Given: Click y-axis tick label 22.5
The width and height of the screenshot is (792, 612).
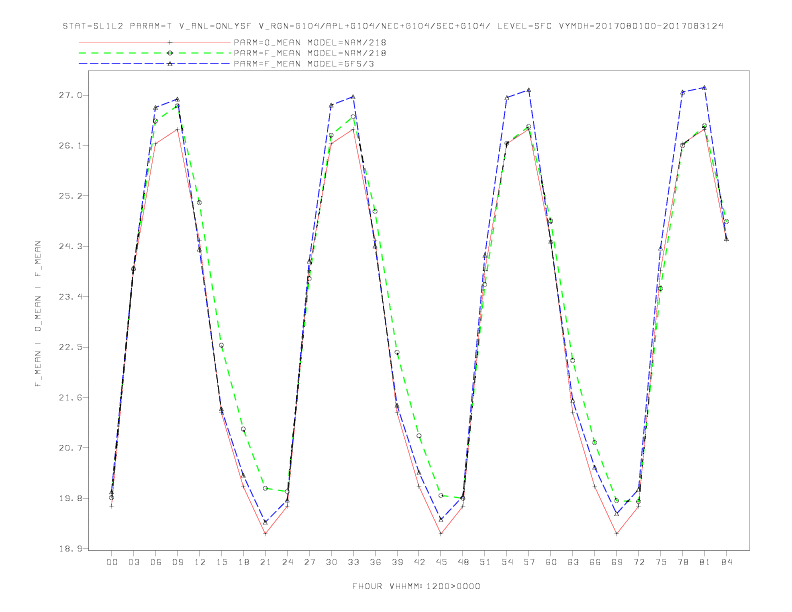Looking at the screenshot, I should 70,347.
